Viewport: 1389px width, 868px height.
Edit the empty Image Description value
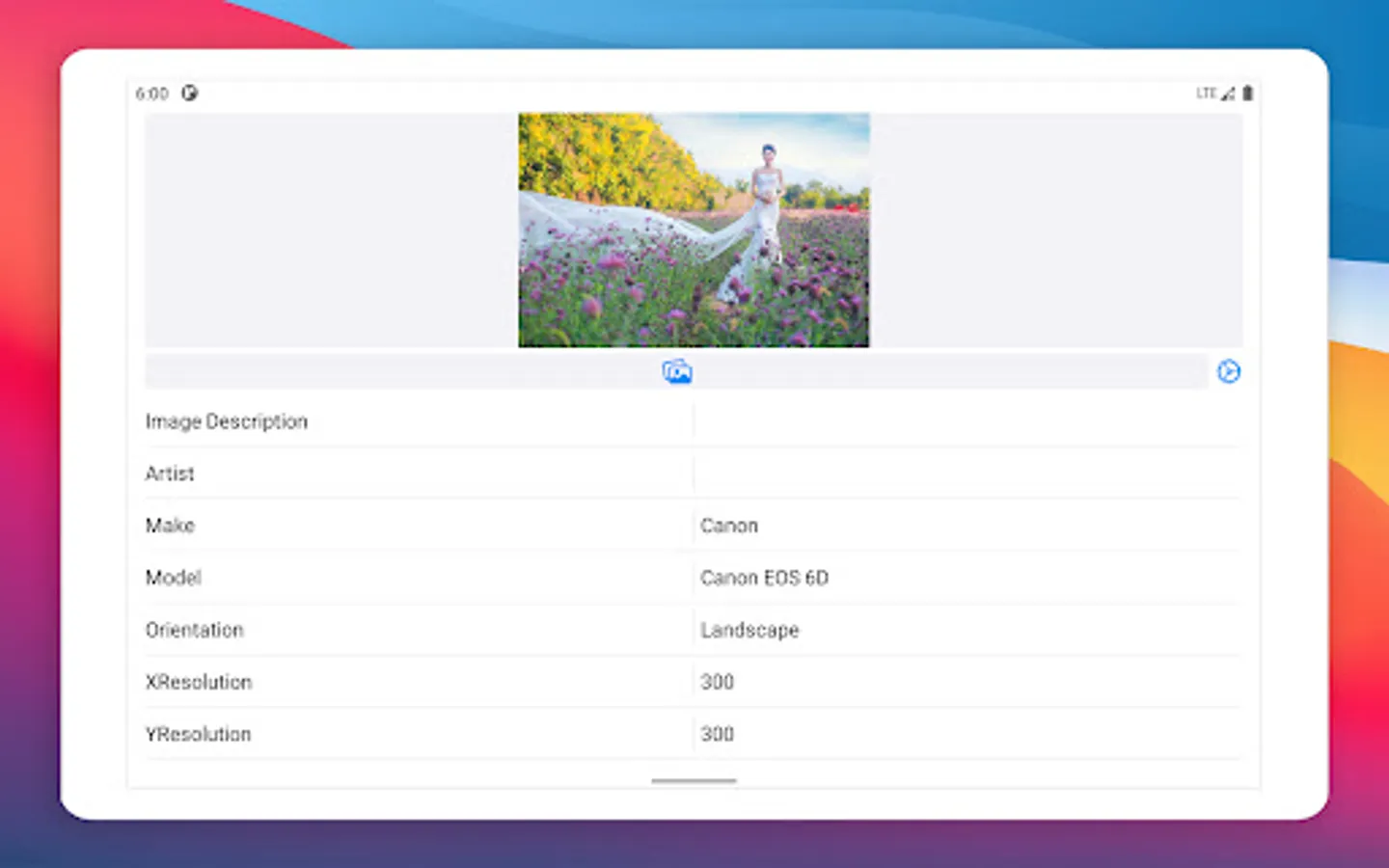[x=967, y=421]
